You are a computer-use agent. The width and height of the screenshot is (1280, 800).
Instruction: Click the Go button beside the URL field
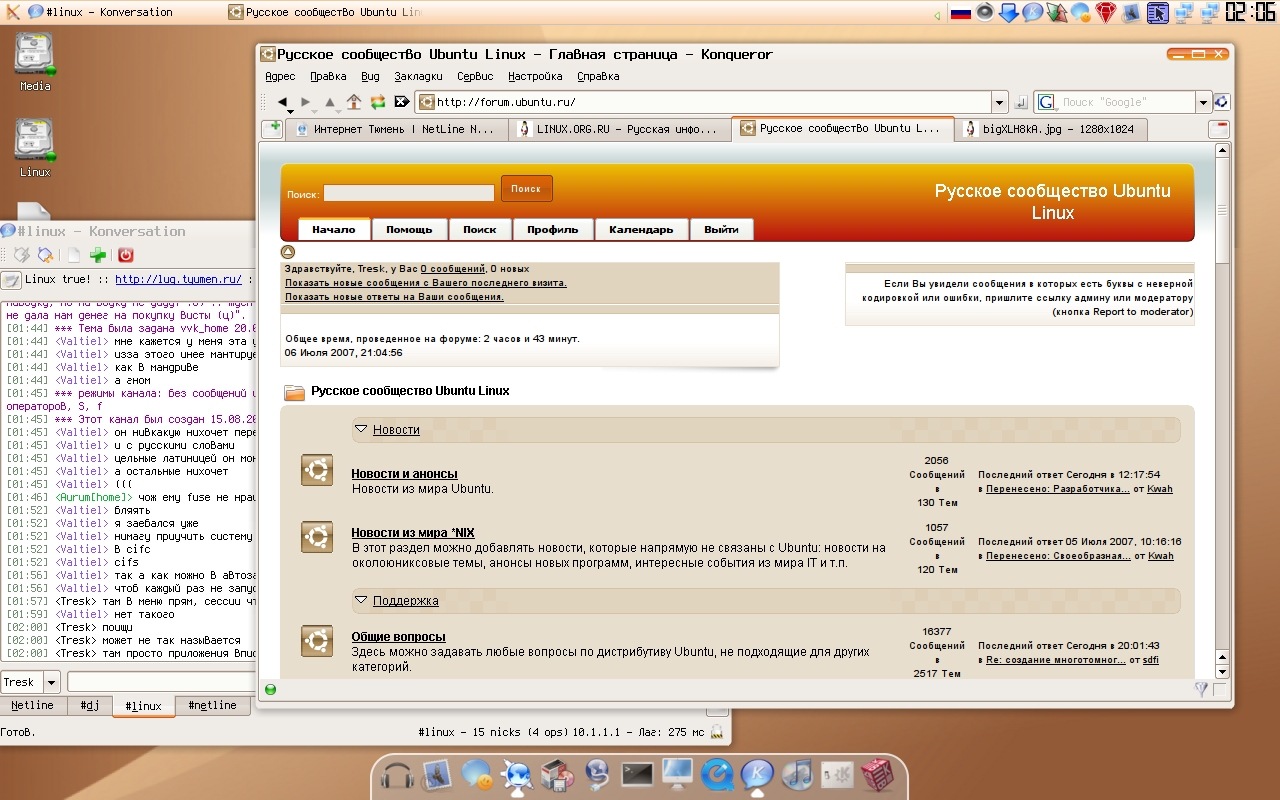point(1021,102)
